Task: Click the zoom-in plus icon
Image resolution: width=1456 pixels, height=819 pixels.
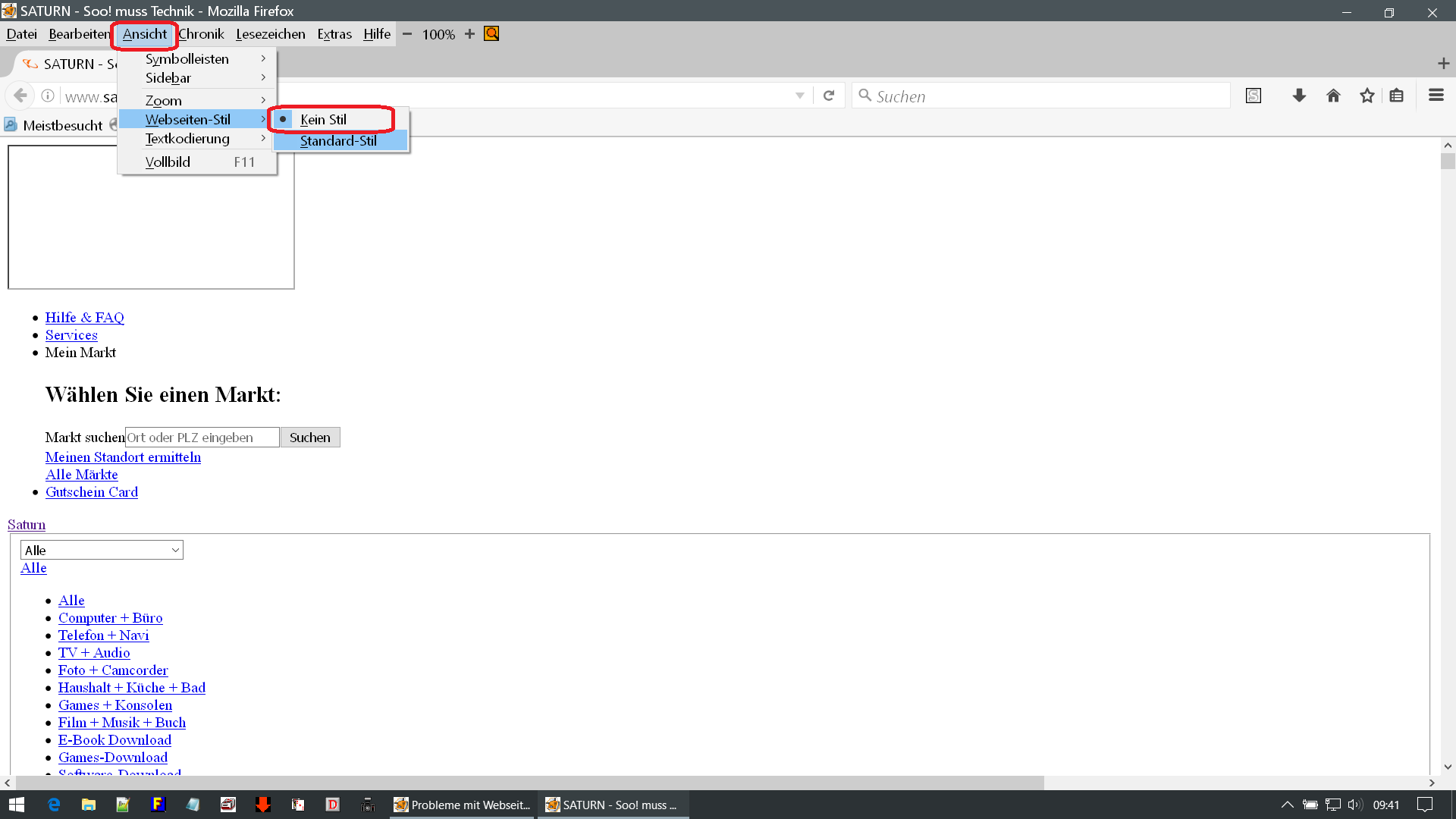Action: [x=469, y=34]
